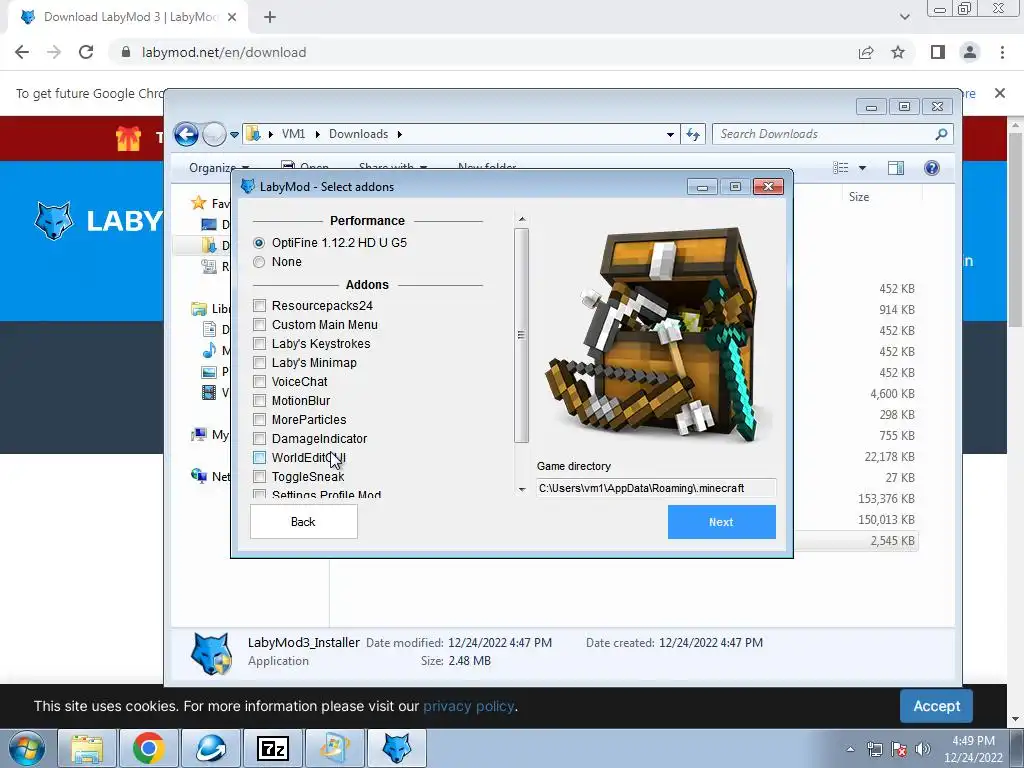The height and width of the screenshot is (768, 1024).
Task: Expand the arrow after Downloads in the address bar
Action: (x=400, y=134)
